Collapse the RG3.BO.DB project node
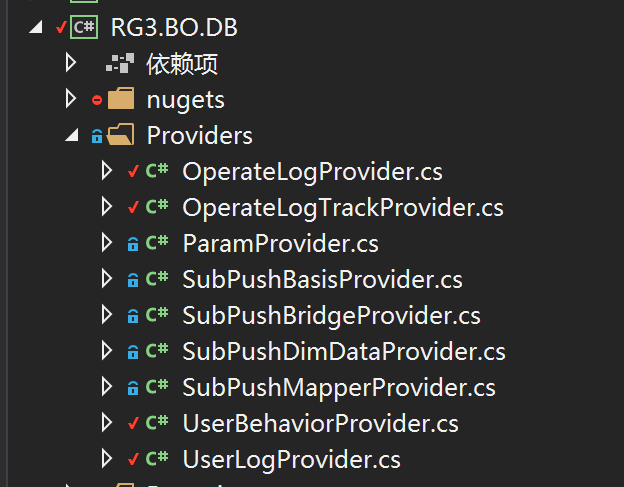Image resolution: width=624 pixels, height=487 pixels. [36, 27]
